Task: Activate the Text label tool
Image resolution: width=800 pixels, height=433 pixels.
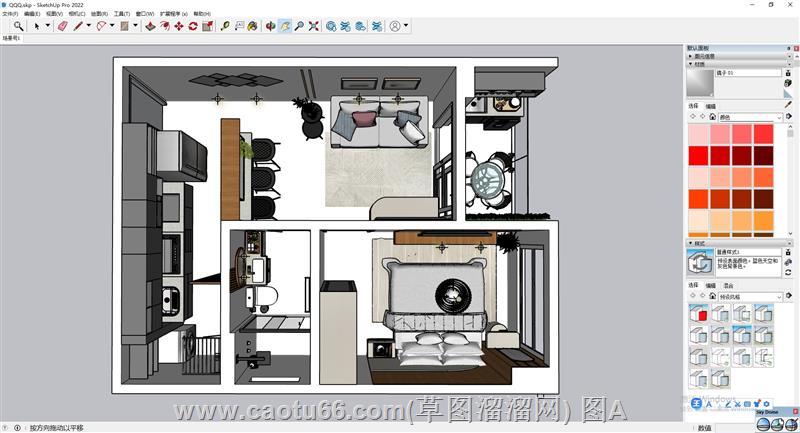Action: click(239, 26)
